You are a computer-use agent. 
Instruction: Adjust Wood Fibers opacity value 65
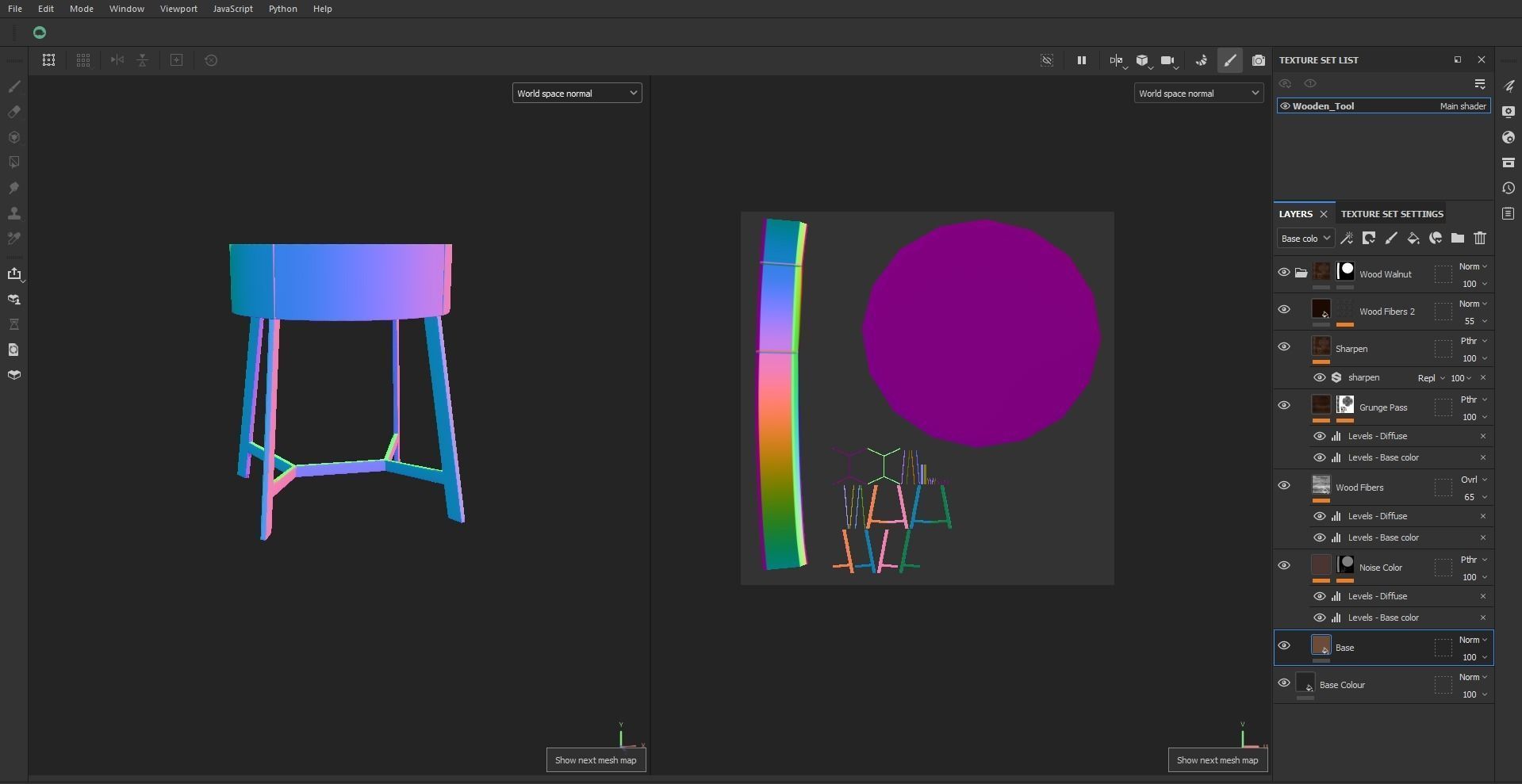tap(1470, 497)
